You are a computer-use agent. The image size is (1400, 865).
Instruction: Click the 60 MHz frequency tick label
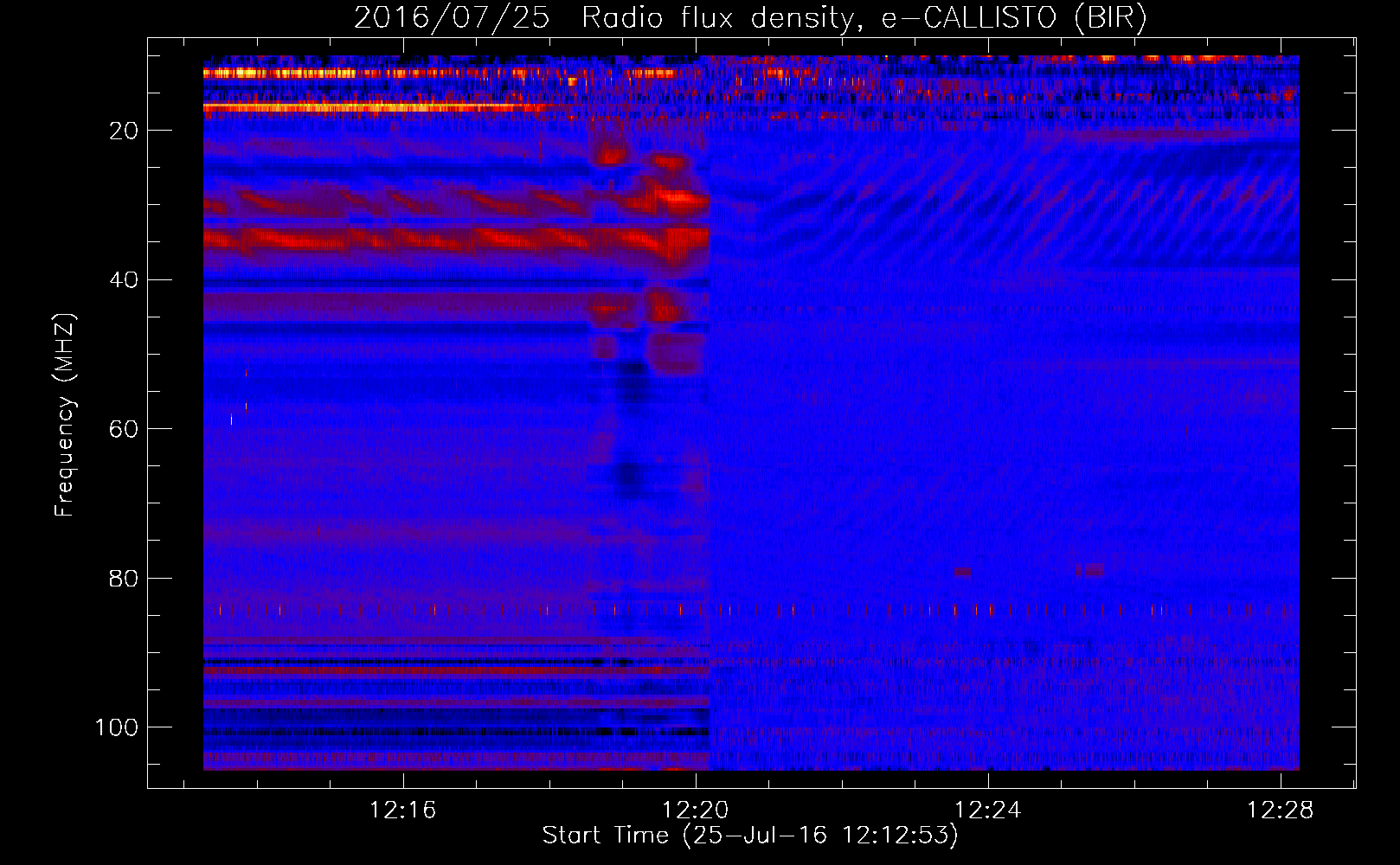(125, 430)
